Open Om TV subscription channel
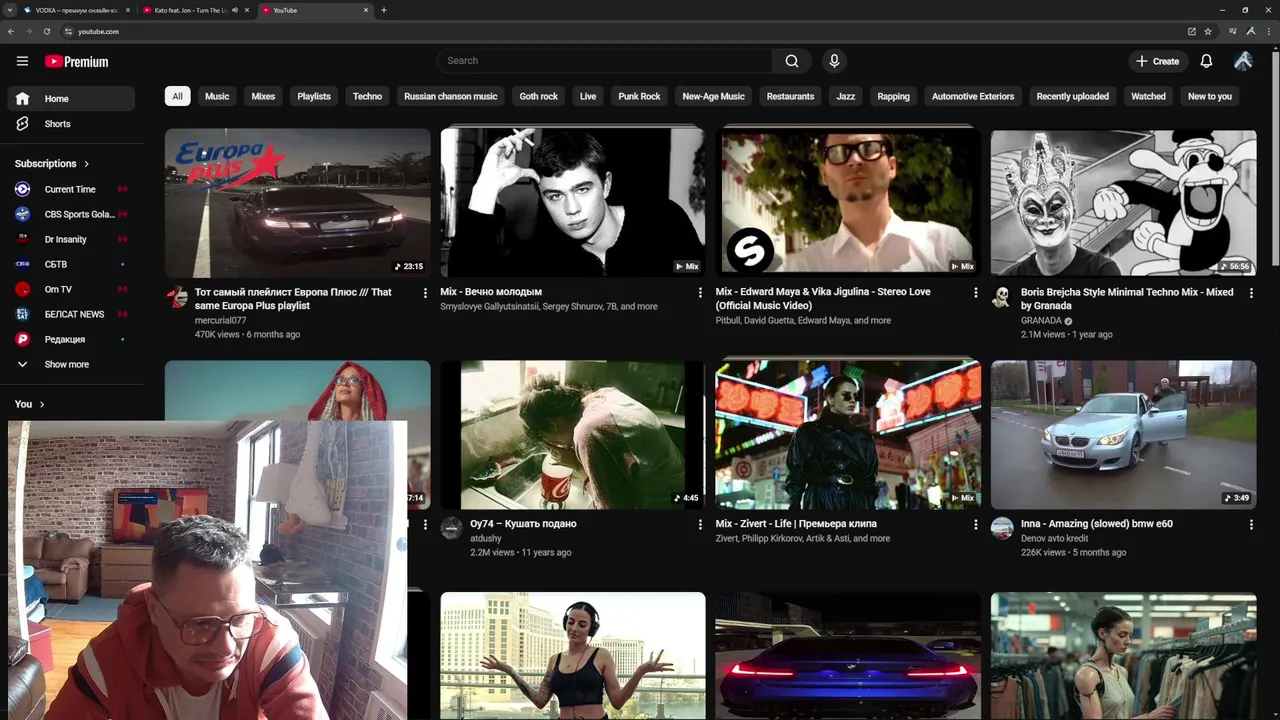 click(x=70, y=289)
